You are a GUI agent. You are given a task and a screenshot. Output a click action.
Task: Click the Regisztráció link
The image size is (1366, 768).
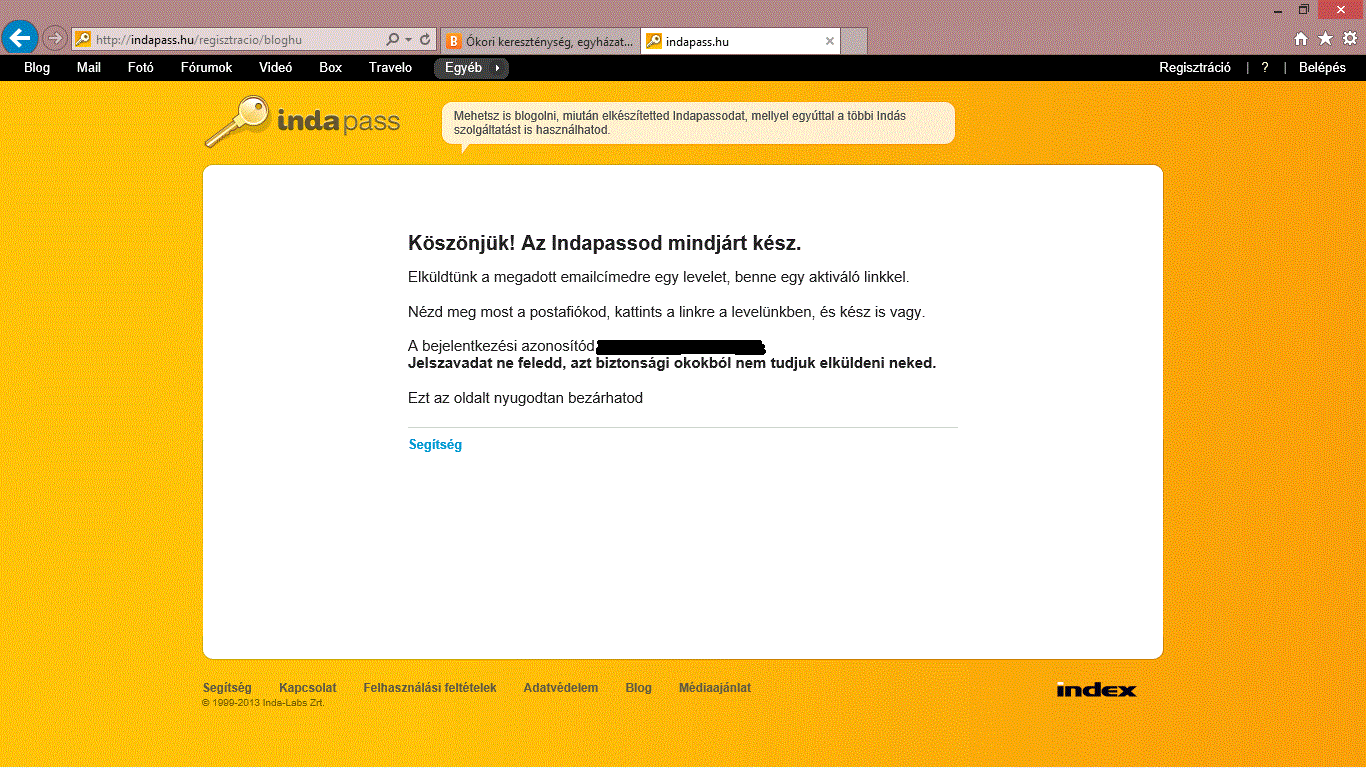pos(1195,68)
